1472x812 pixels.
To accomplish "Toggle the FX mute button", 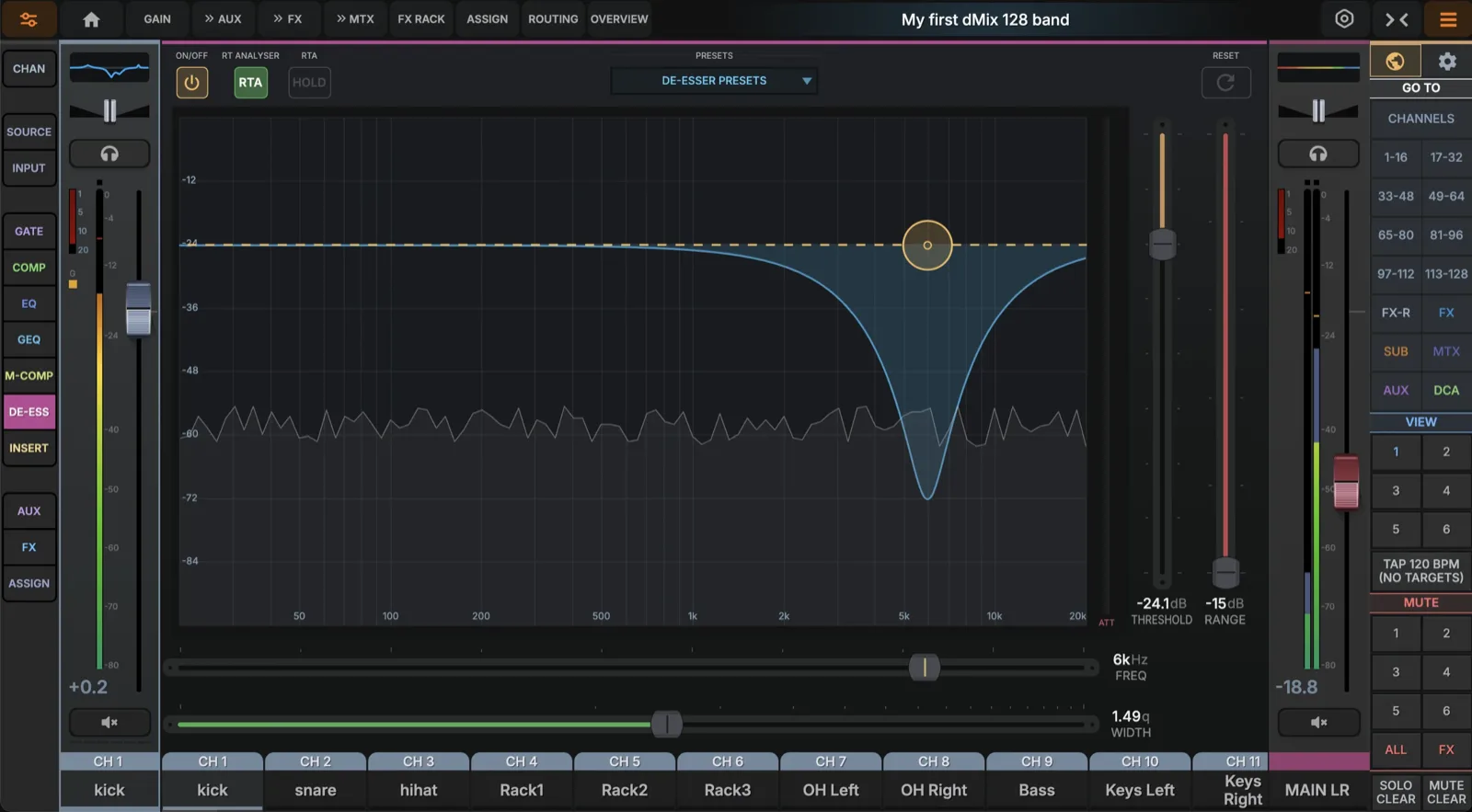I will click(x=1446, y=749).
